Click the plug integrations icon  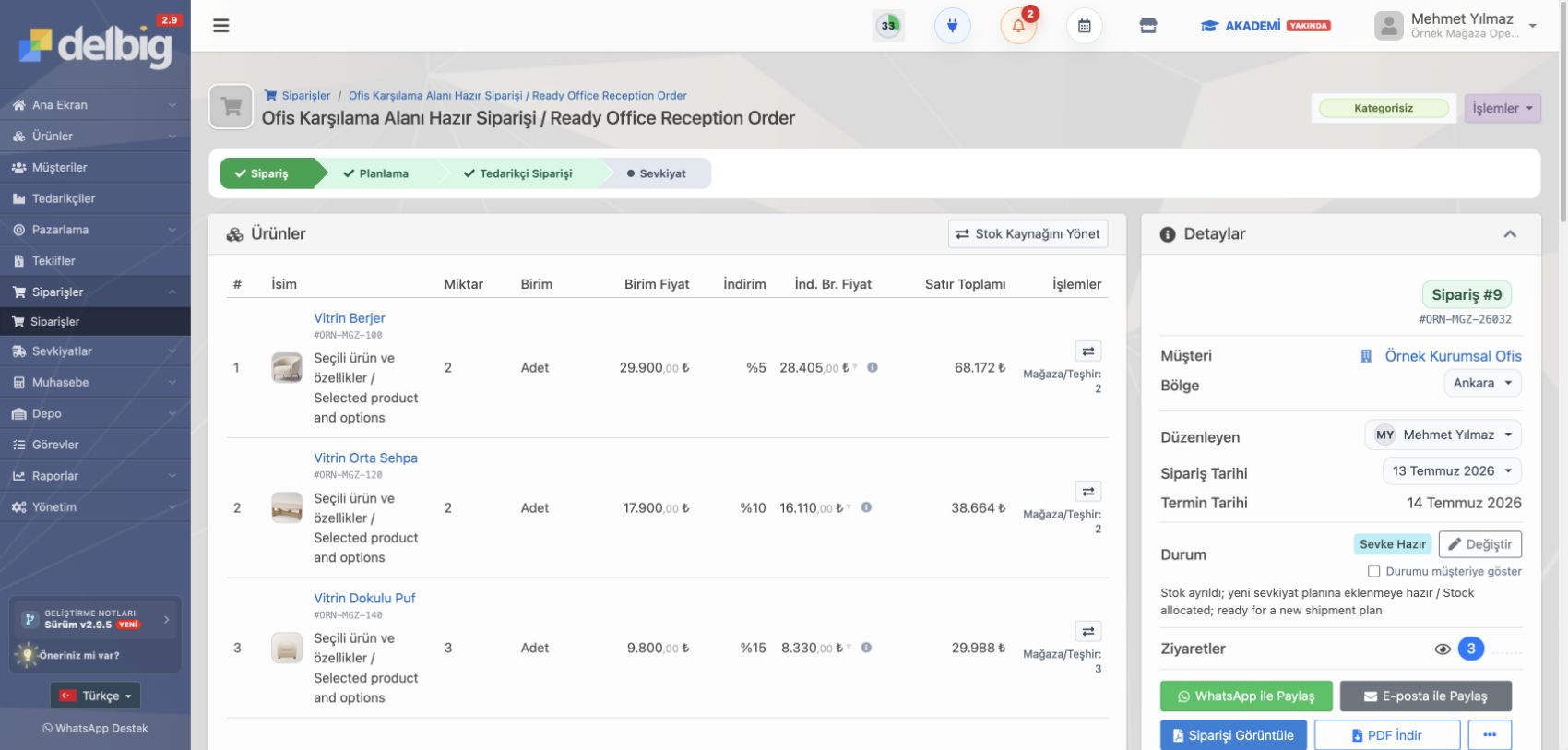click(x=952, y=26)
